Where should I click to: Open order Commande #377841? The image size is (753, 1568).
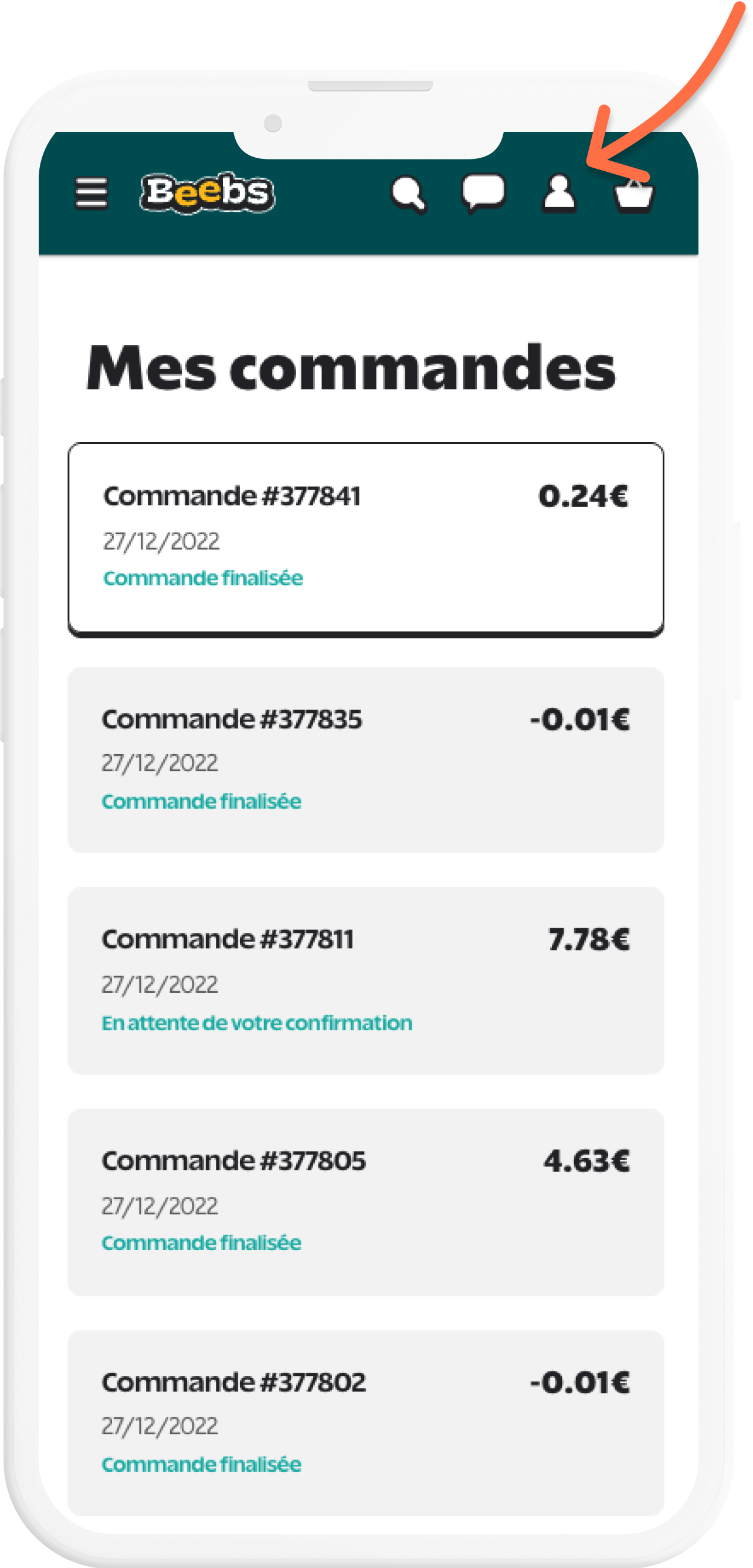click(x=366, y=540)
